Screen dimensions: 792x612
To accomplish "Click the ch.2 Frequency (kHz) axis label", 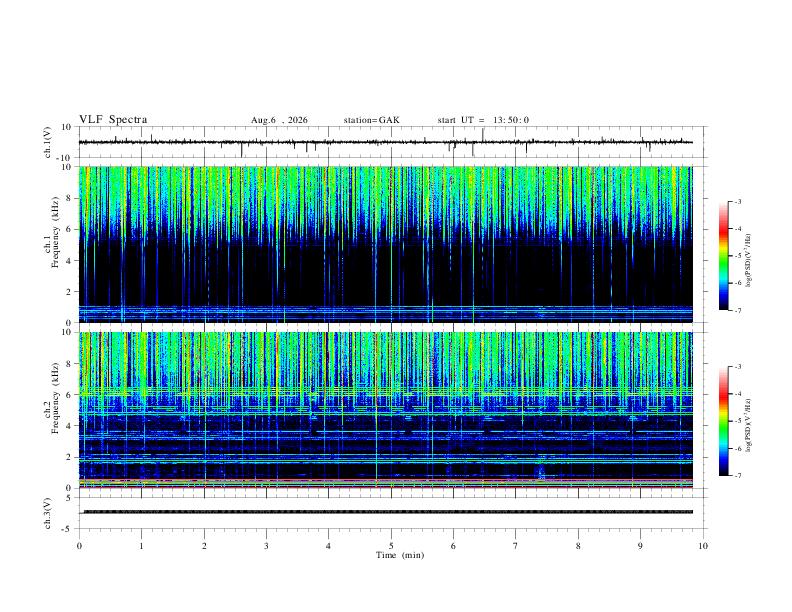I will coord(52,398).
